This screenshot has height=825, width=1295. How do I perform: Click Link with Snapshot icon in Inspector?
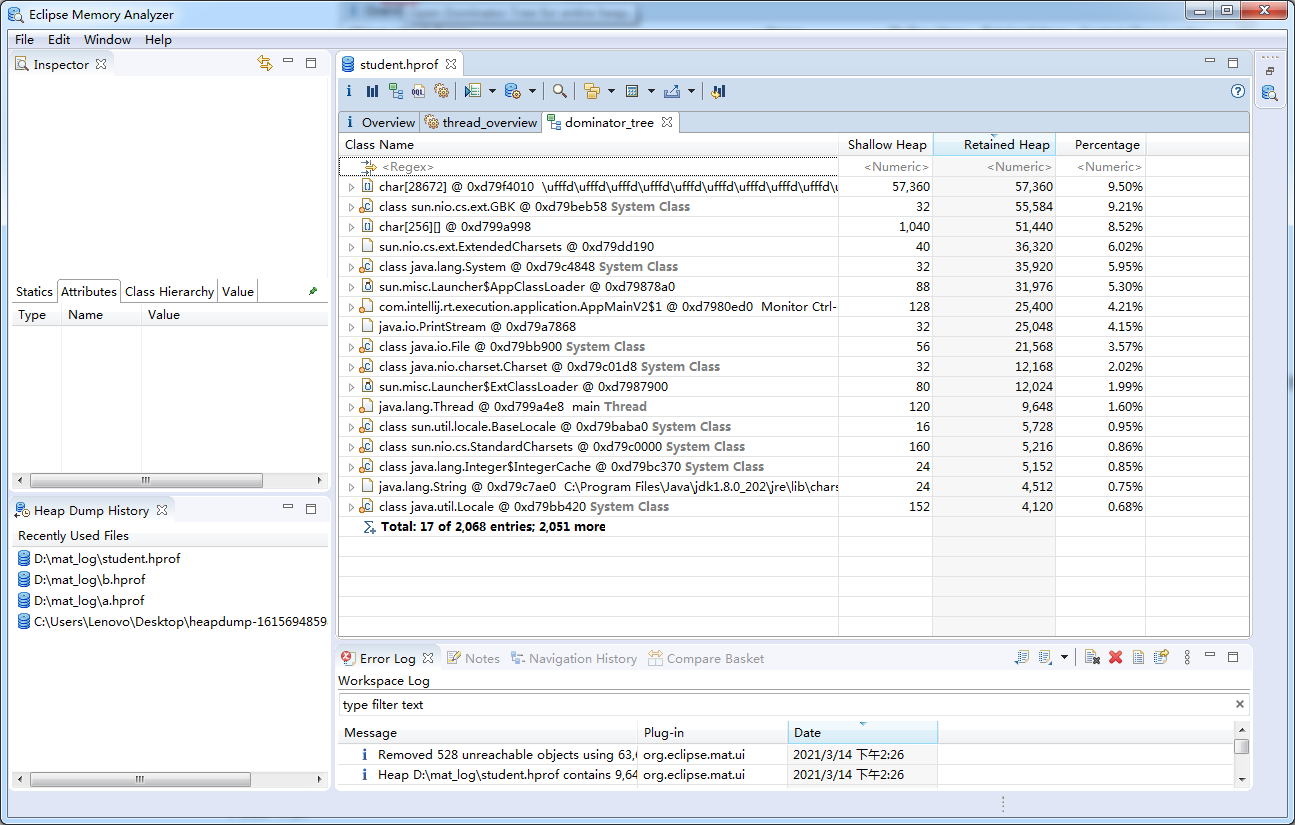point(265,63)
